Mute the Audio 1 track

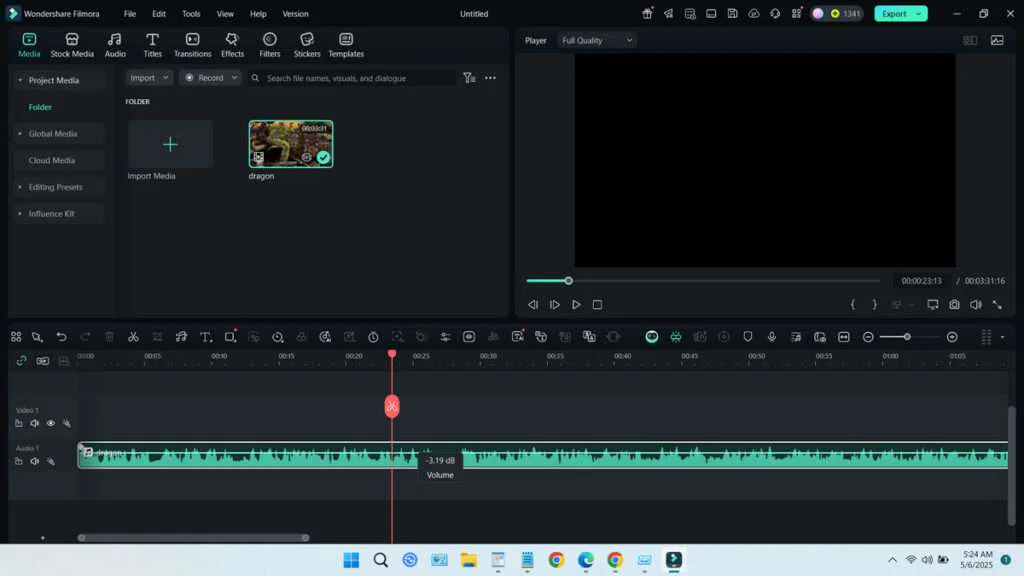[x=34, y=461]
